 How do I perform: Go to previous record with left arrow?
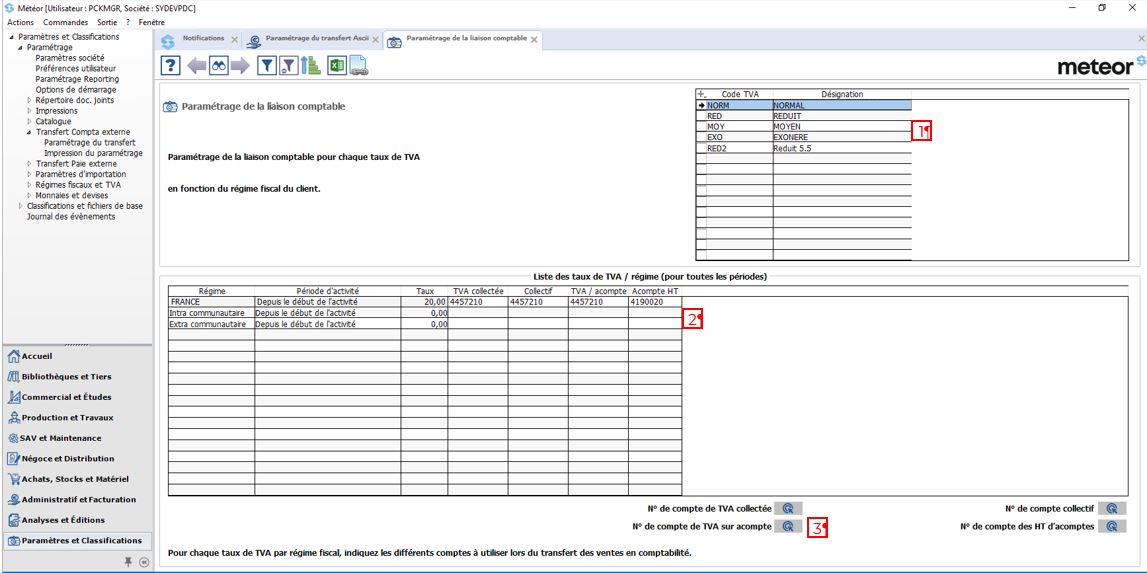(197, 66)
